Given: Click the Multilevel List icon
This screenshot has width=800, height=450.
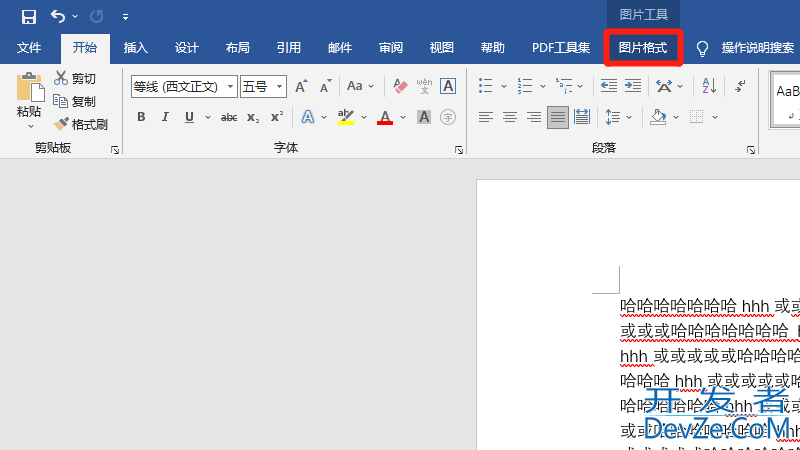Looking at the screenshot, I should (564, 86).
